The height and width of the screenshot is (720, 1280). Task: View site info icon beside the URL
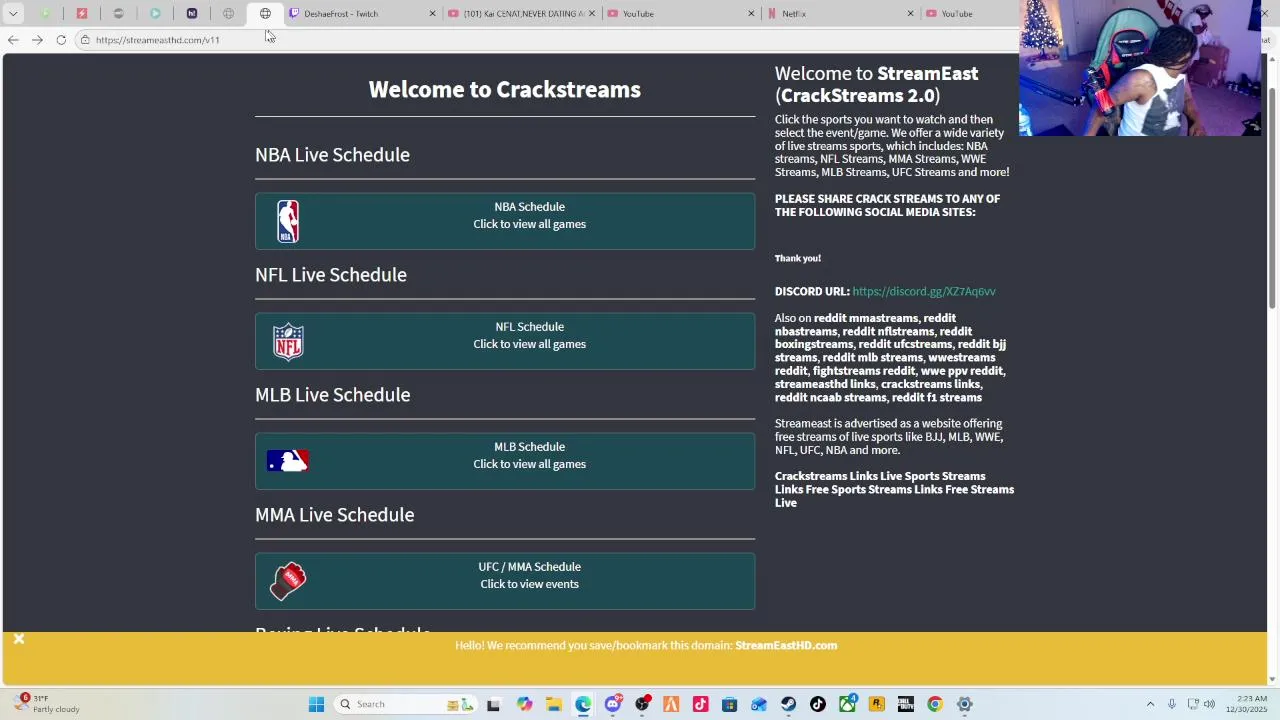pyautogui.click(x=85, y=40)
